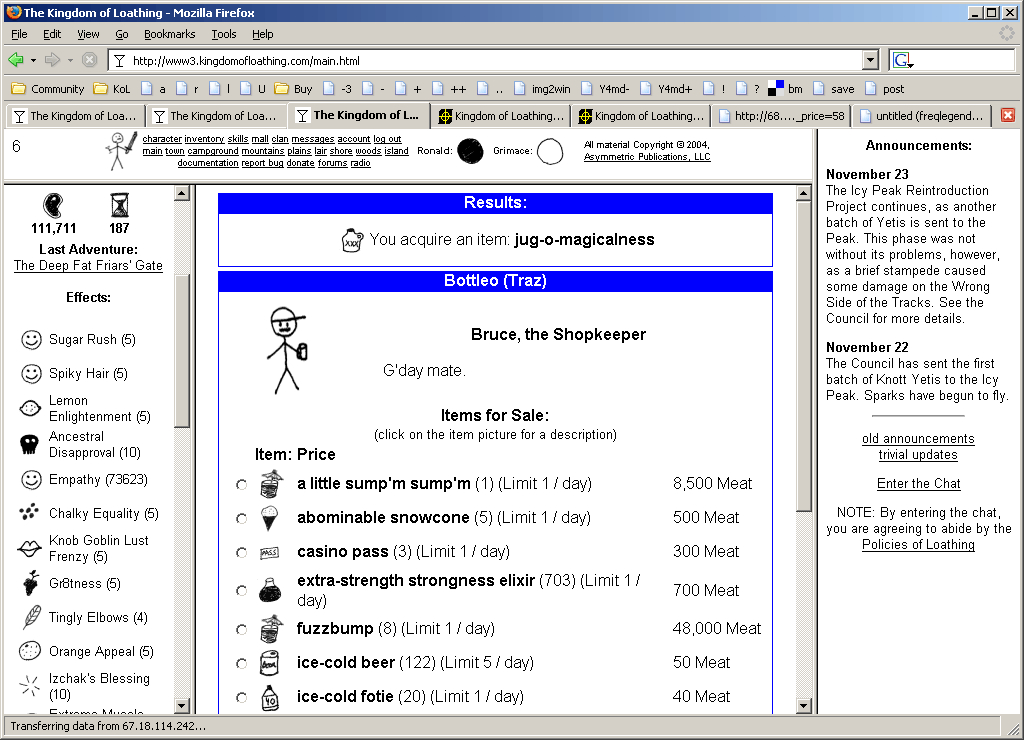
Task: Click the shop pane vertical scrollbar thumb
Action: (804, 356)
